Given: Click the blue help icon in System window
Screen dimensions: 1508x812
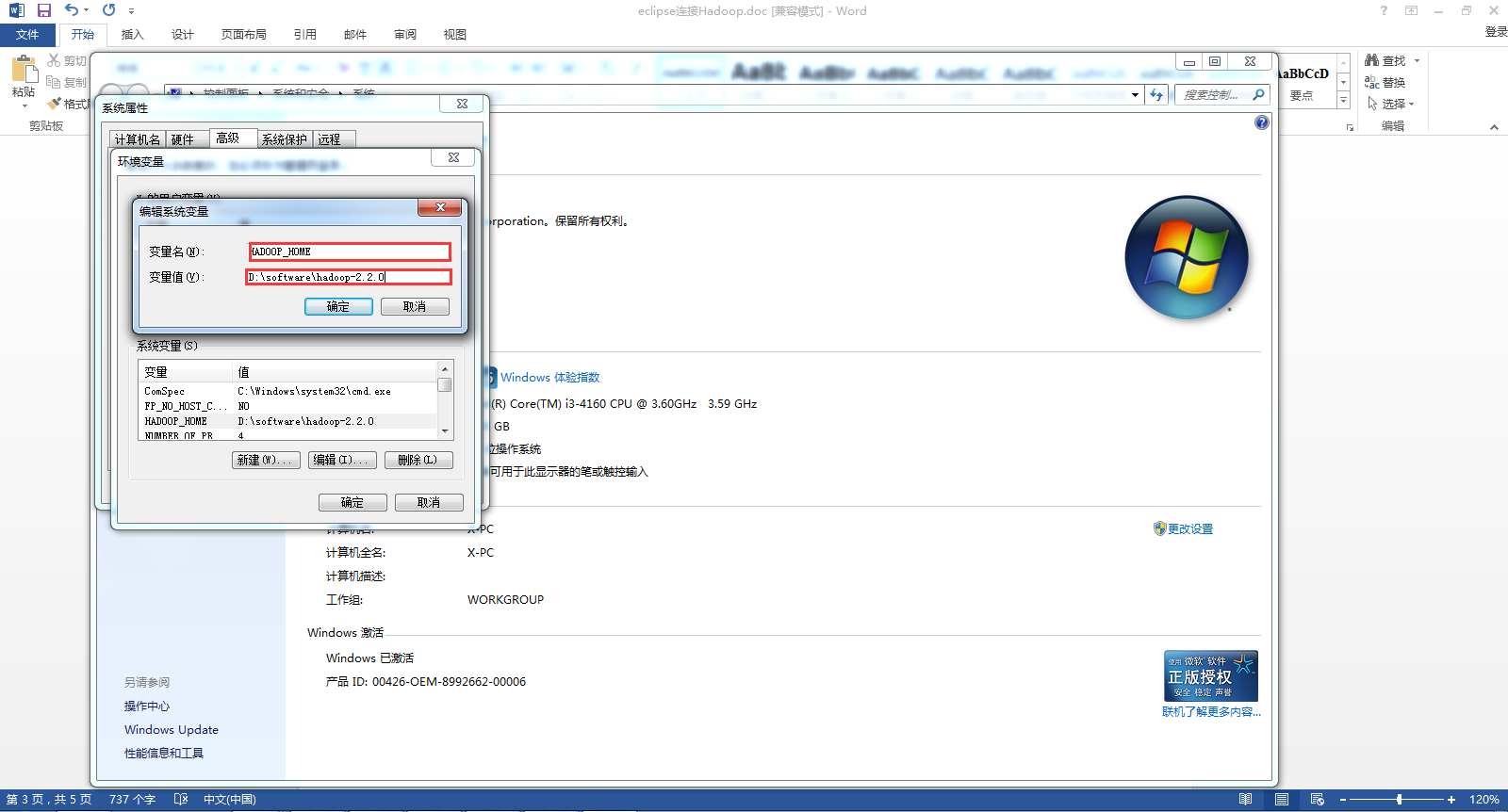Looking at the screenshot, I should 1262,122.
